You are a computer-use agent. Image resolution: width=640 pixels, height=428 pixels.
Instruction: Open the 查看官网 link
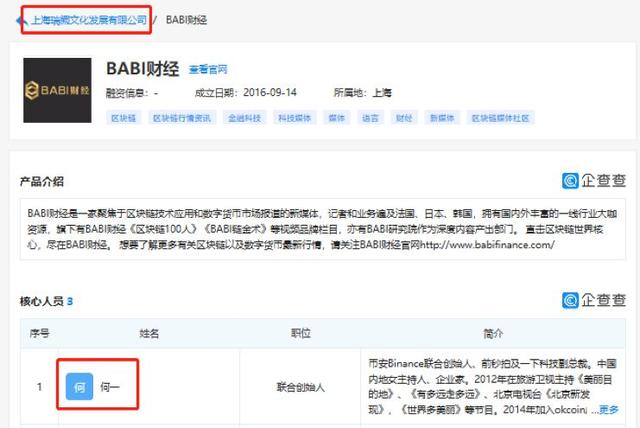207,70
